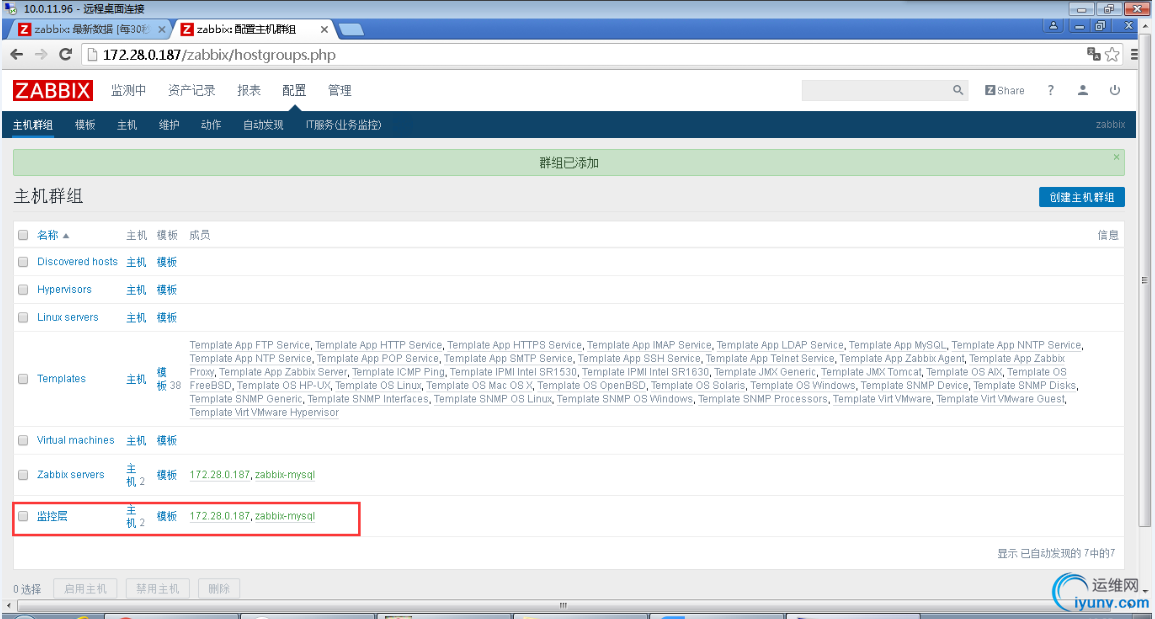Open the Template ICMP Ping link
Image resolution: width=1155 pixels, height=619 pixels.
[400, 372]
